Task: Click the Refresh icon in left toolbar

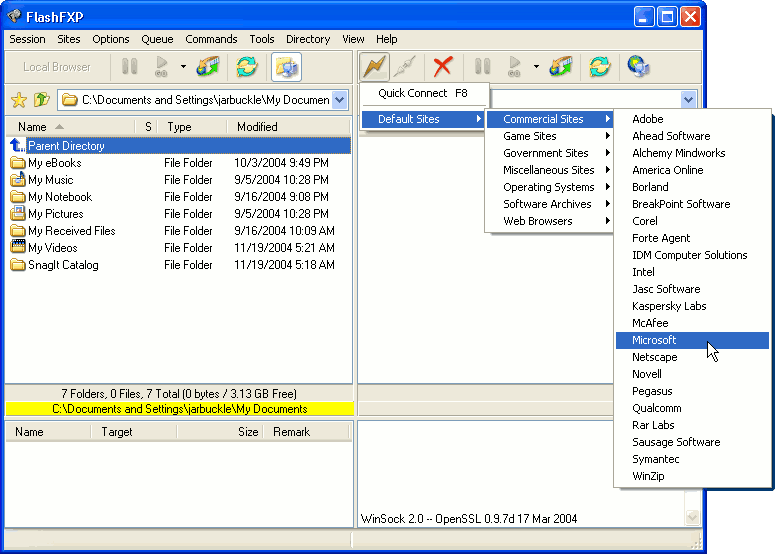Action: (245, 67)
